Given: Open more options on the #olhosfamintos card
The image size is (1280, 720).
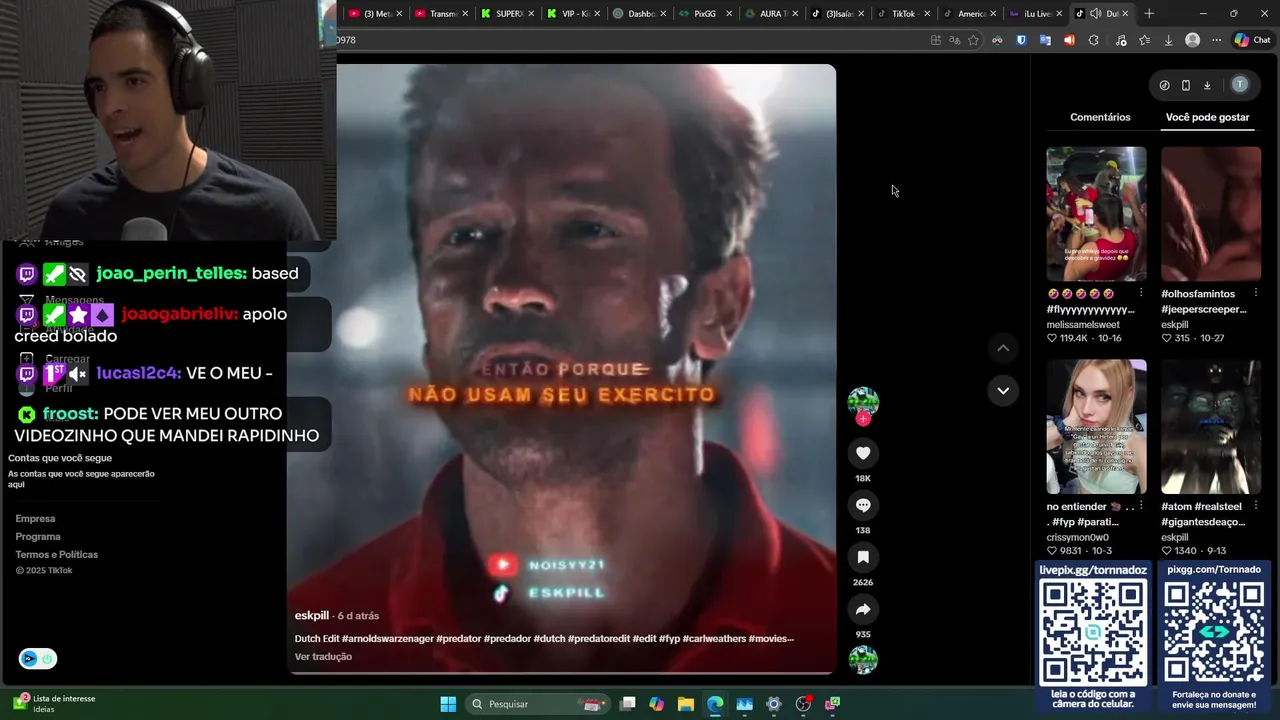Looking at the screenshot, I should point(1256,293).
